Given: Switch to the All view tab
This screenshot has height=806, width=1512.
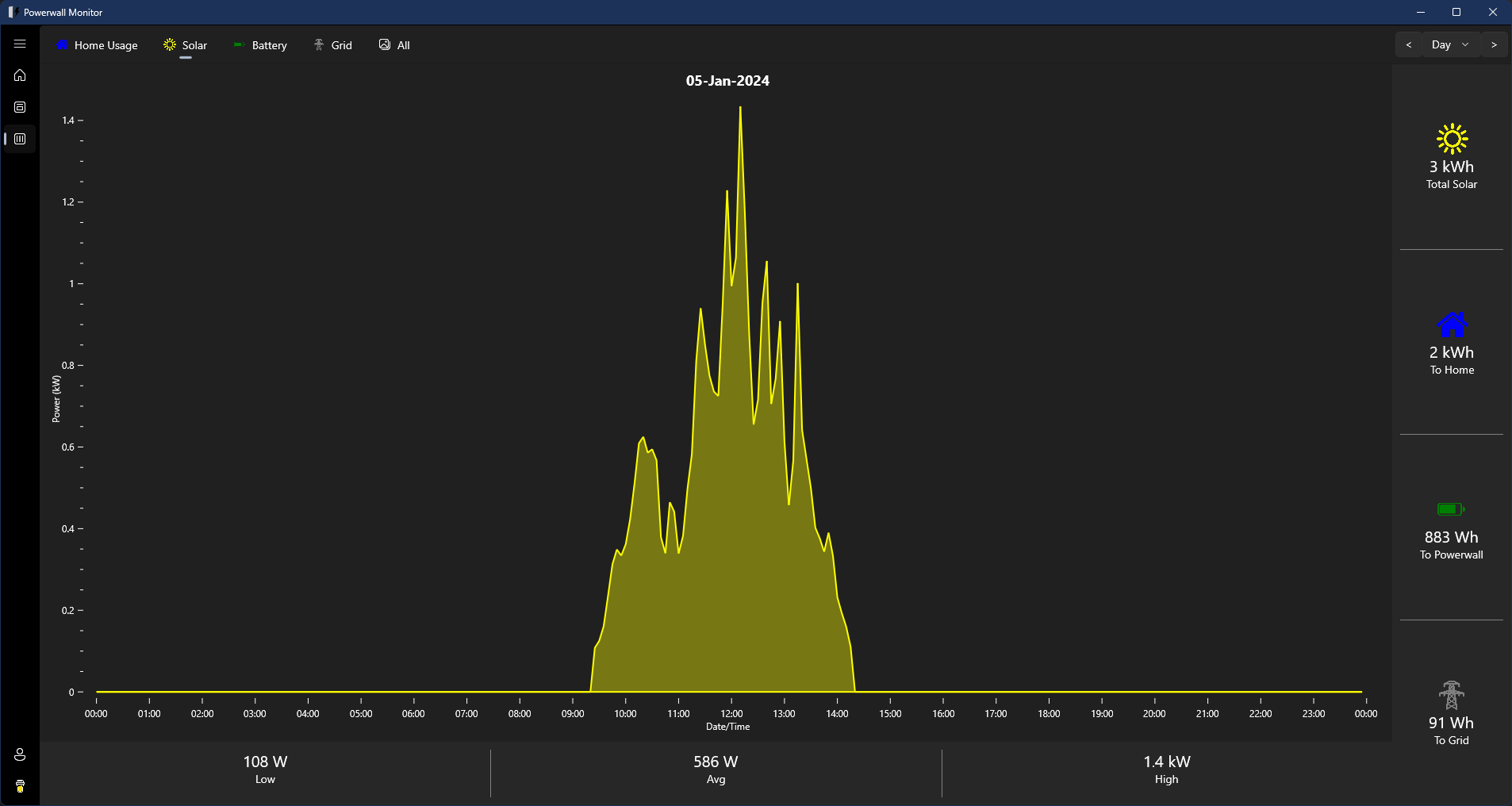Looking at the screenshot, I should coord(394,44).
